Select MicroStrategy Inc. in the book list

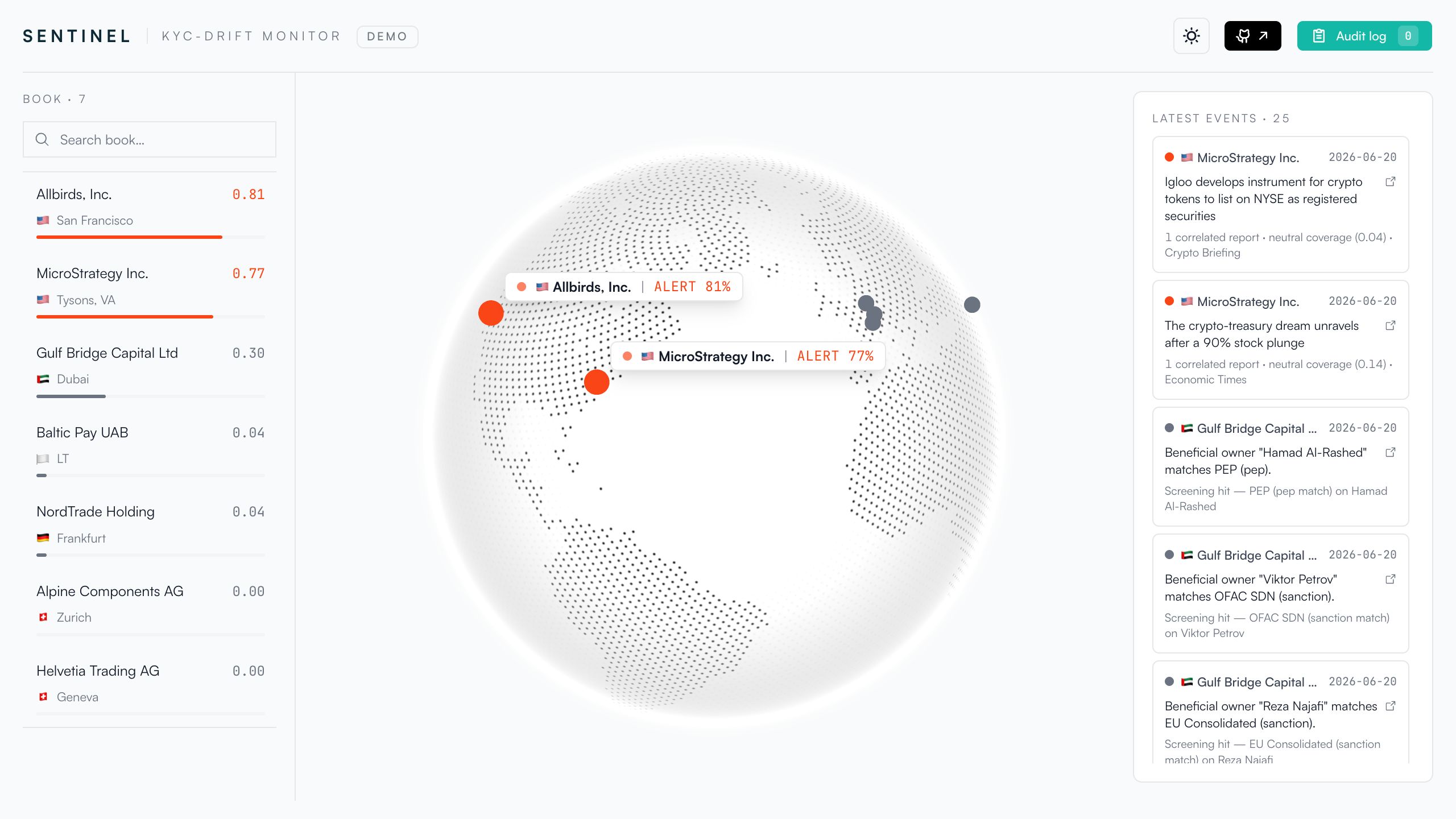[150, 291]
